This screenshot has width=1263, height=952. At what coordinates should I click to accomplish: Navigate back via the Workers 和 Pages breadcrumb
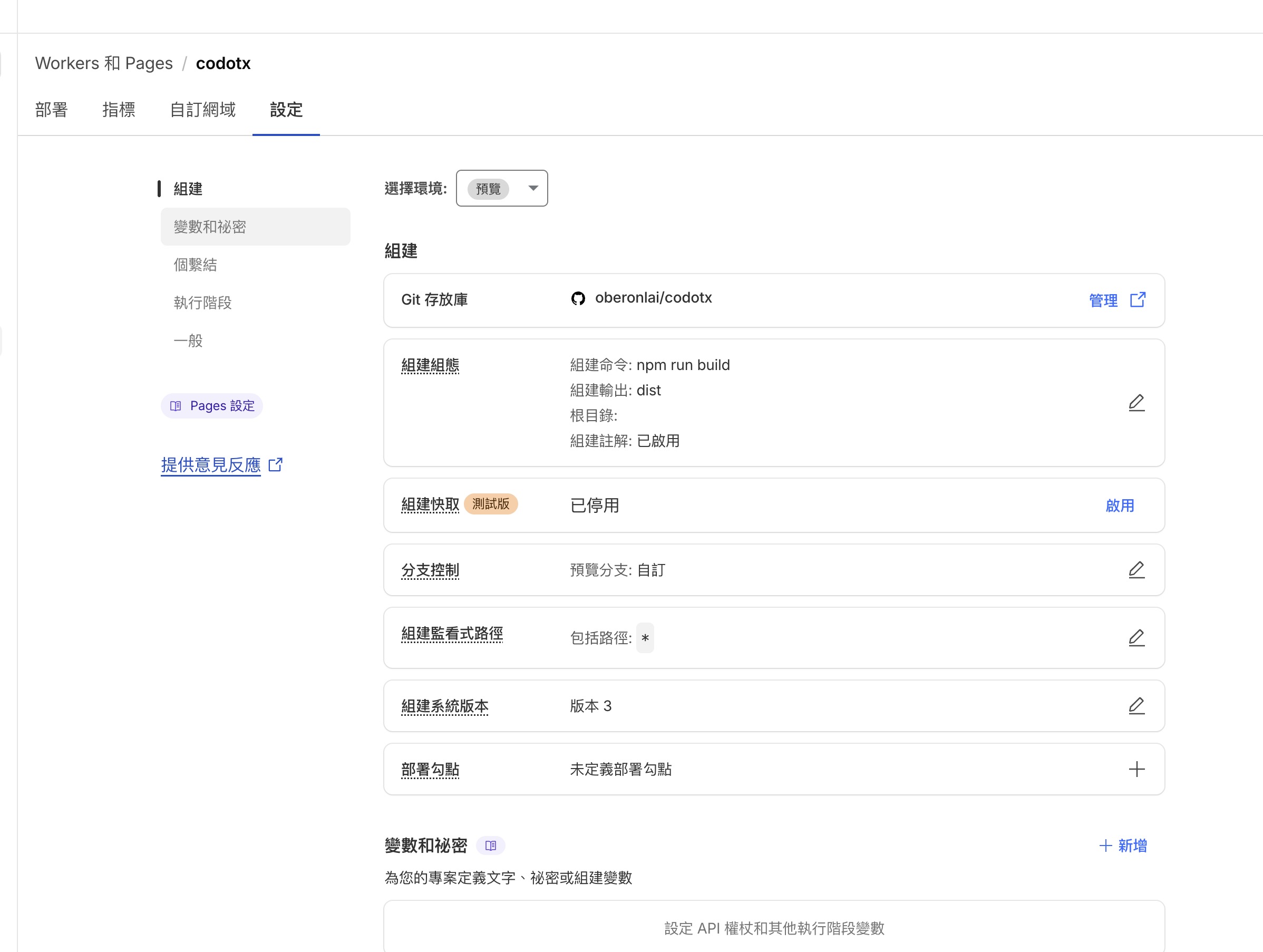pyautogui.click(x=104, y=63)
